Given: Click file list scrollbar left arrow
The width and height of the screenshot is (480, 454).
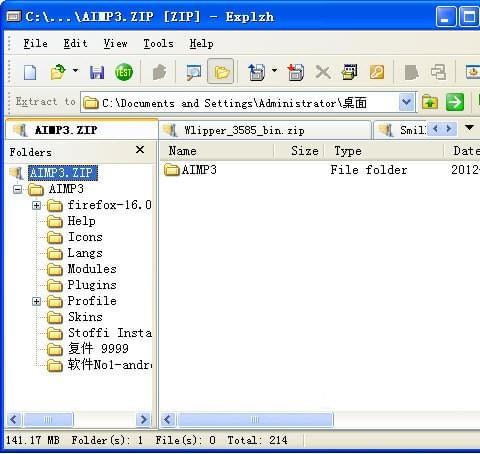Looking at the screenshot, I should (x=168, y=419).
